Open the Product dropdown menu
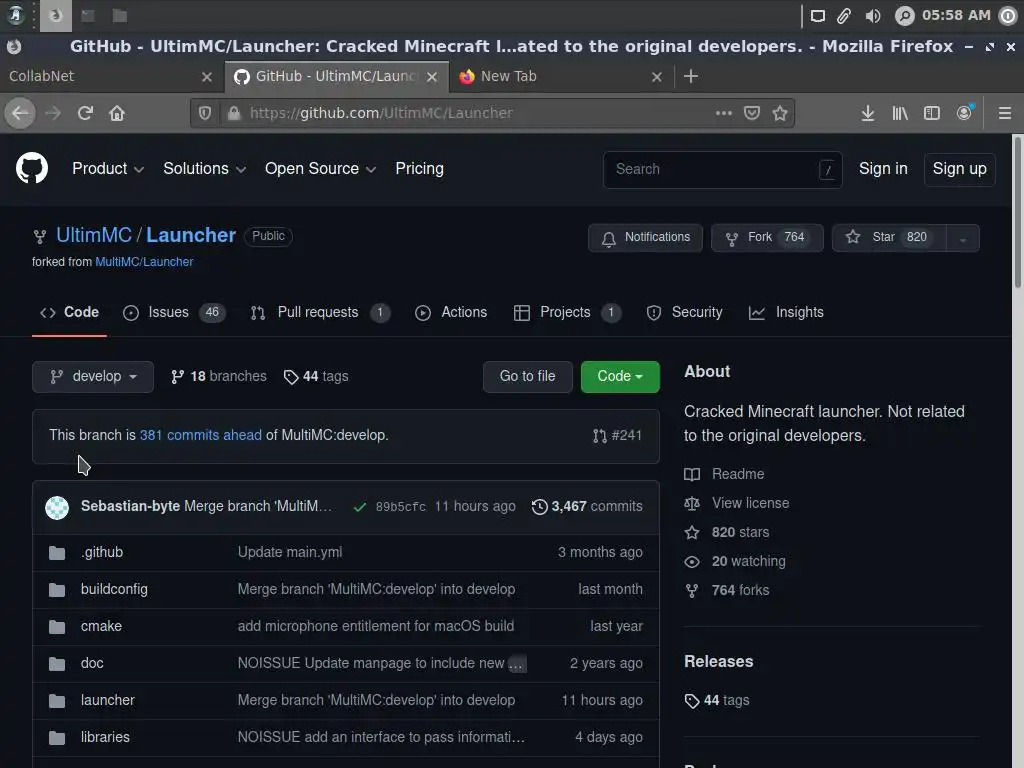The height and width of the screenshot is (768, 1024). point(108,168)
